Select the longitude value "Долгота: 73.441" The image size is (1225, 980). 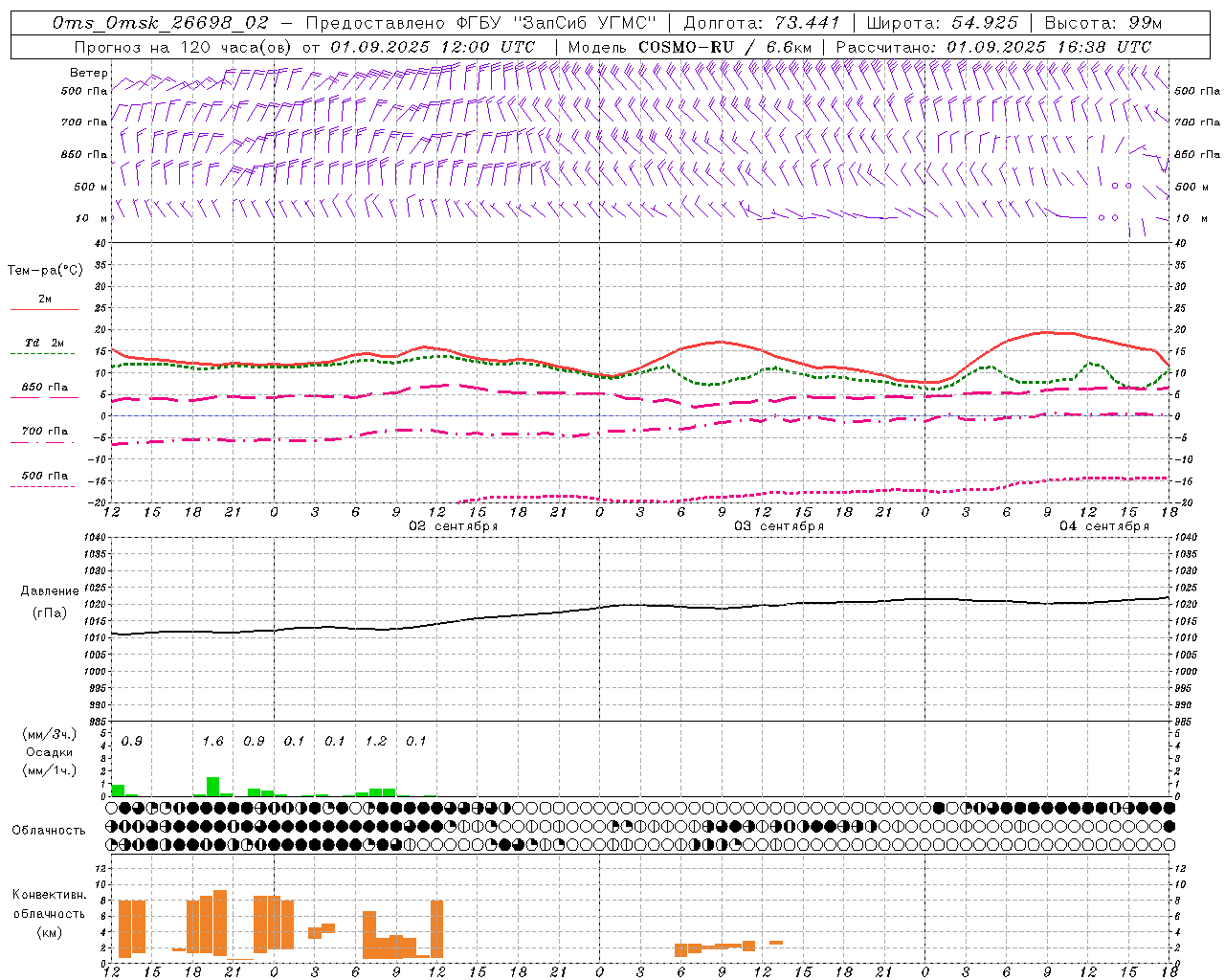(x=761, y=23)
